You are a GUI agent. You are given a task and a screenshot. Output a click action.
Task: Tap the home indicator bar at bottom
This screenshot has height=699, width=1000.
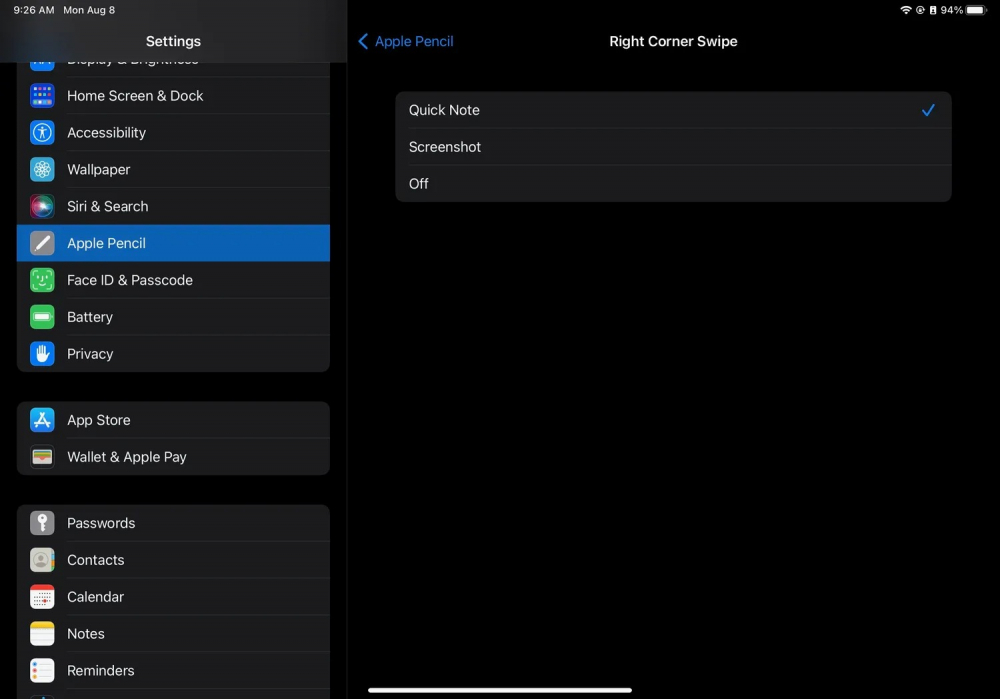[500, 690]
